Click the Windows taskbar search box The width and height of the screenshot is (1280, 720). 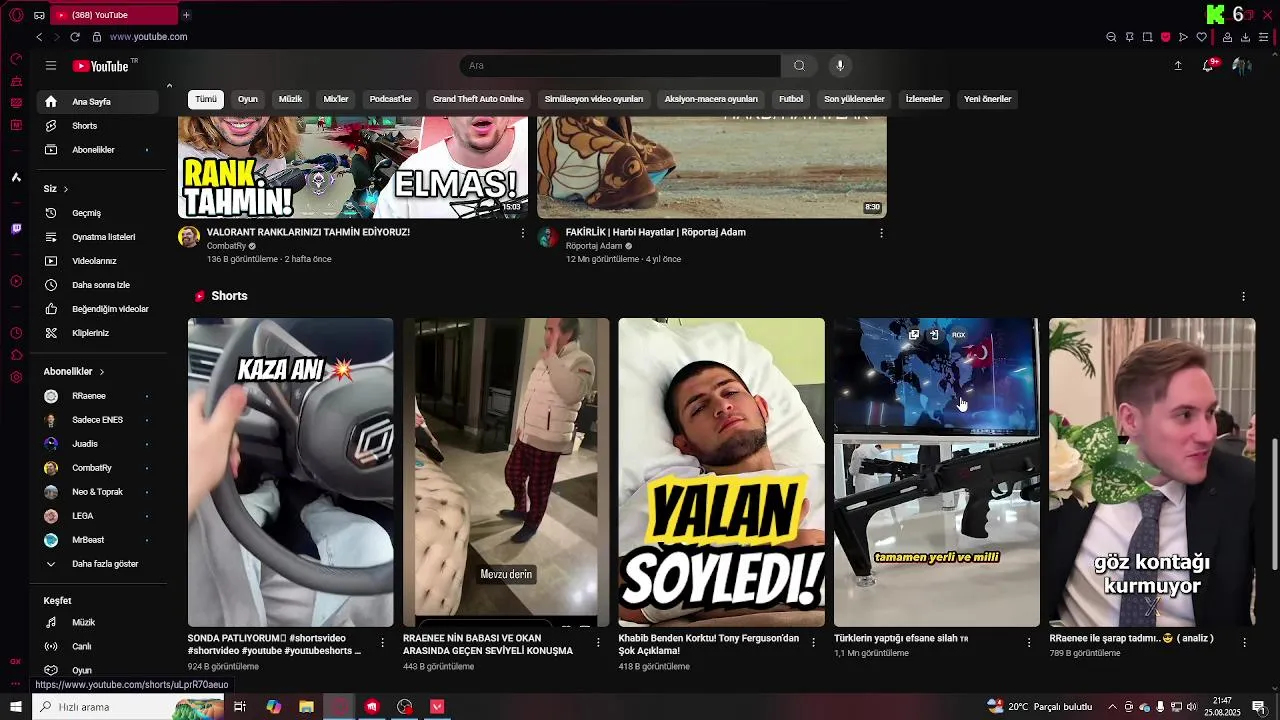(x=128, y=707)
